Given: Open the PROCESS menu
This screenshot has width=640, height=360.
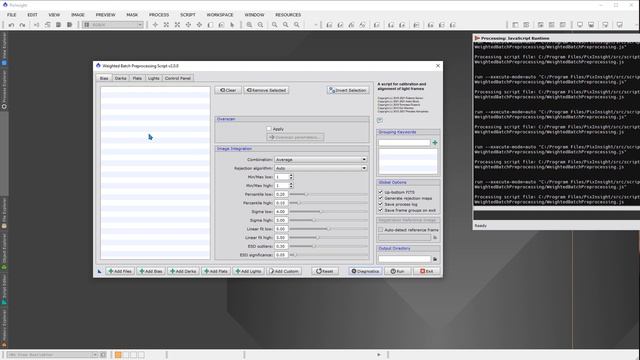Looking at the screenshot, I should click(x=159, y=15).
